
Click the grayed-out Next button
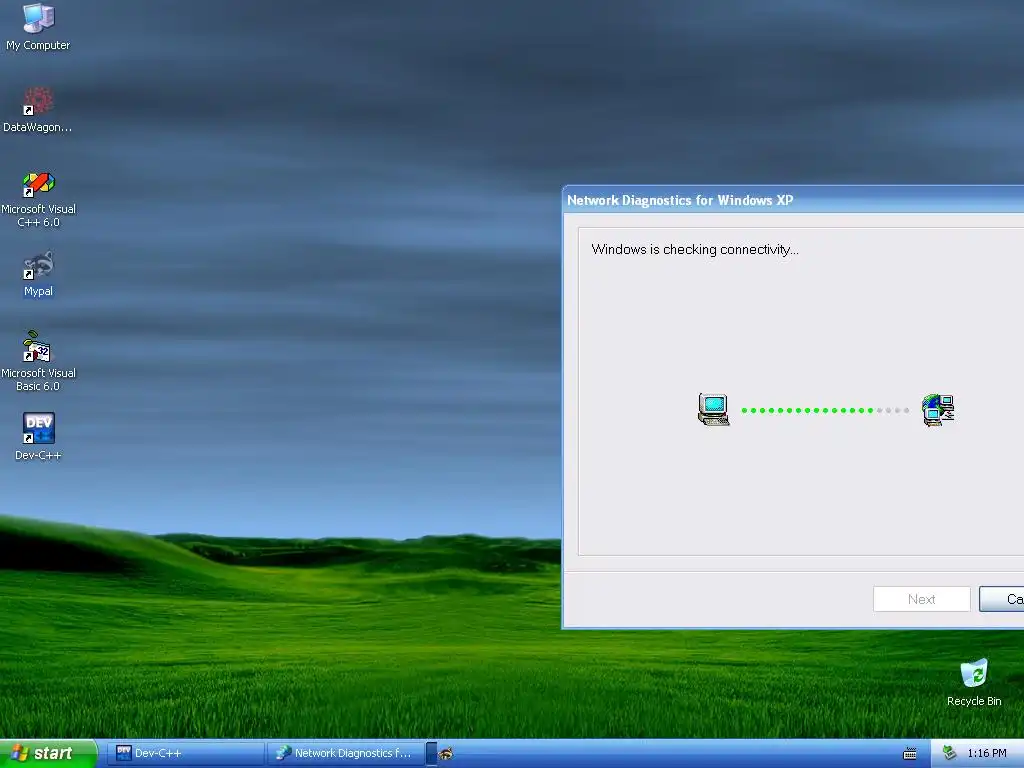(x=921, y=599)
